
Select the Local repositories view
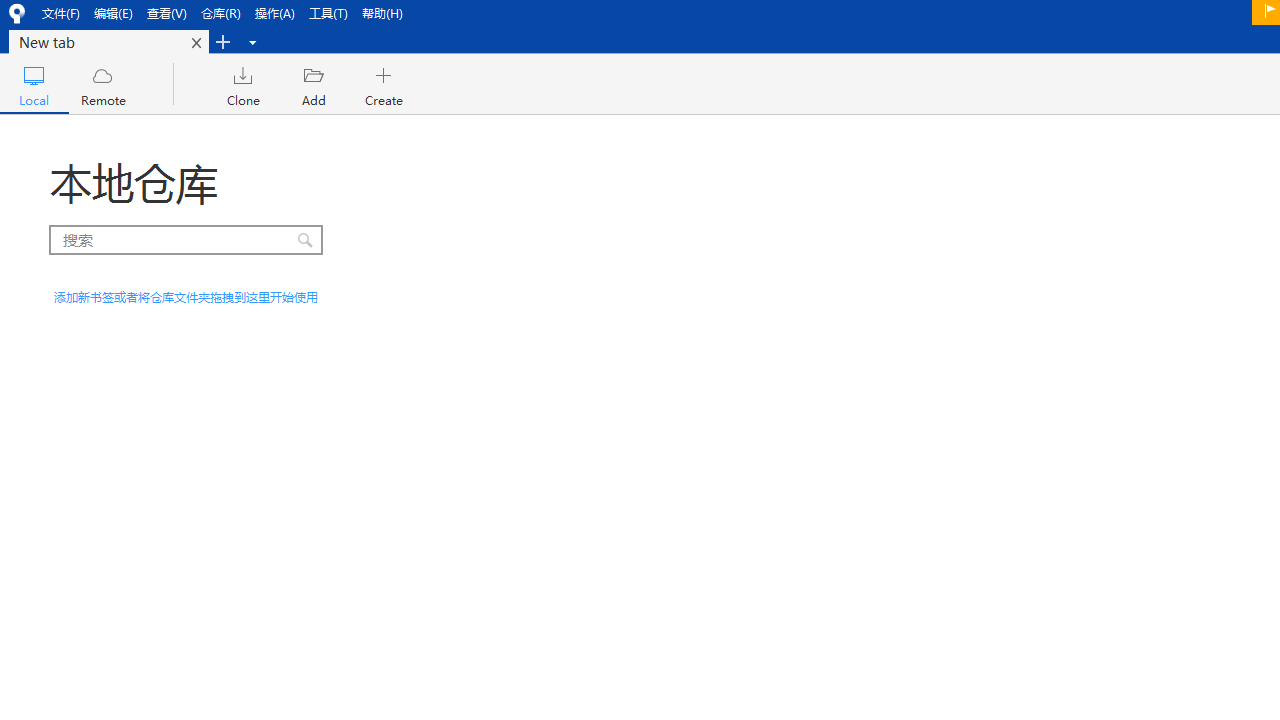pyautogui.click(x=33, y=85)
